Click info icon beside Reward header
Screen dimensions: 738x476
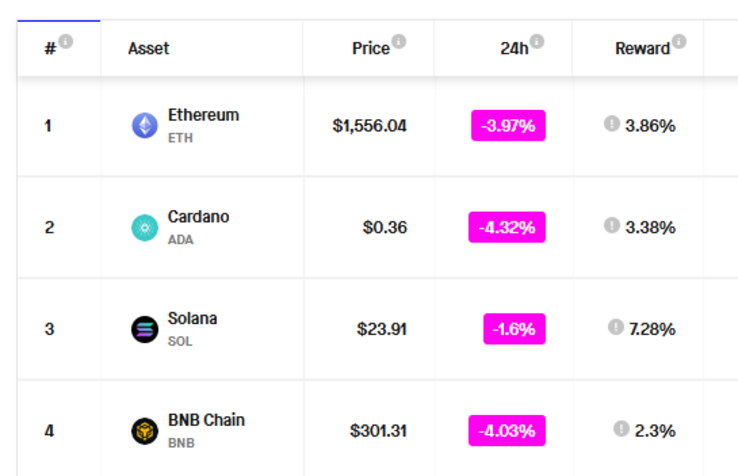[679, 41]
